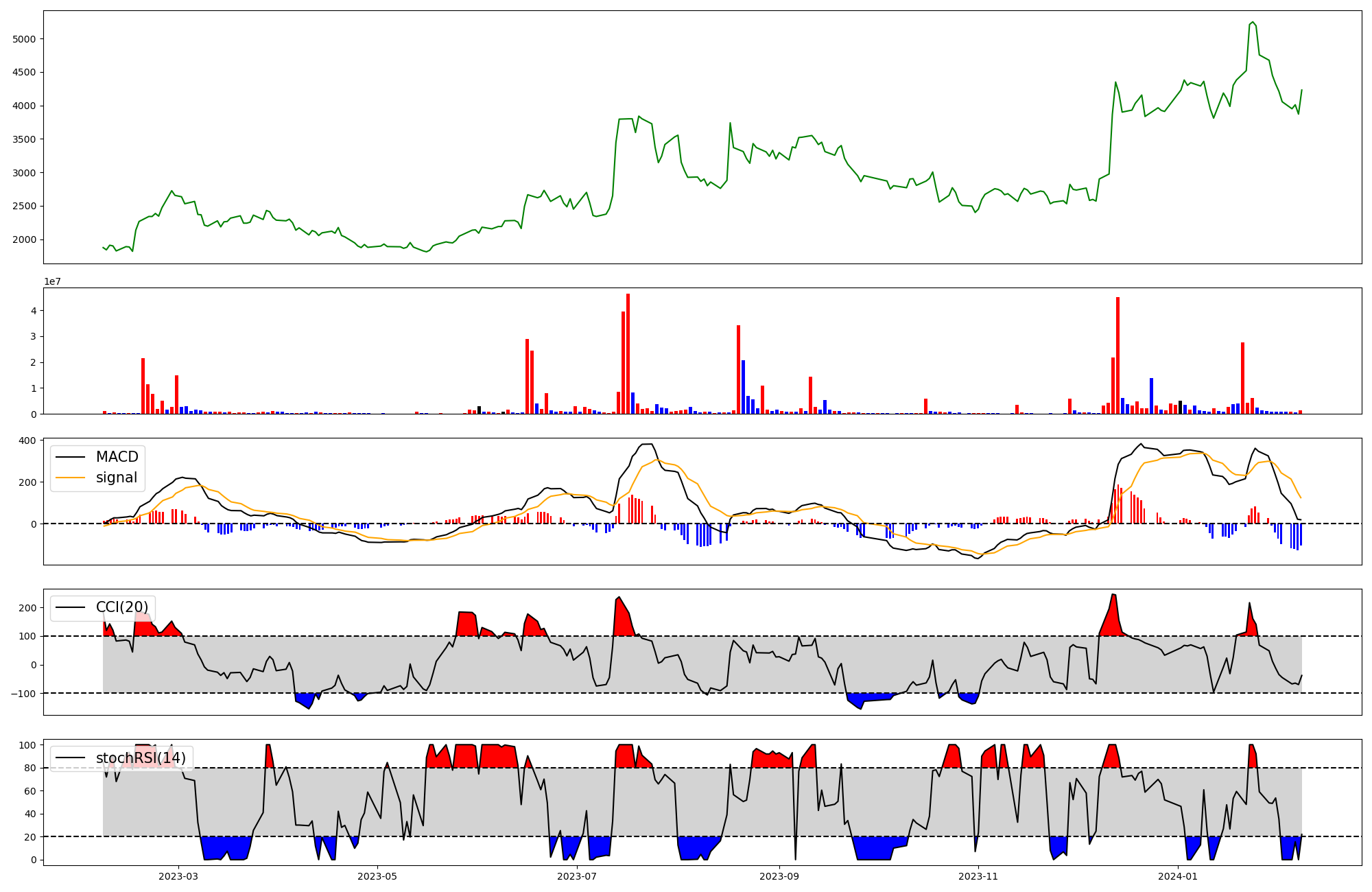Click the 2023-09 x-axis date label
The height and width of the screenshot is (892, 1372).
point(779,876)
